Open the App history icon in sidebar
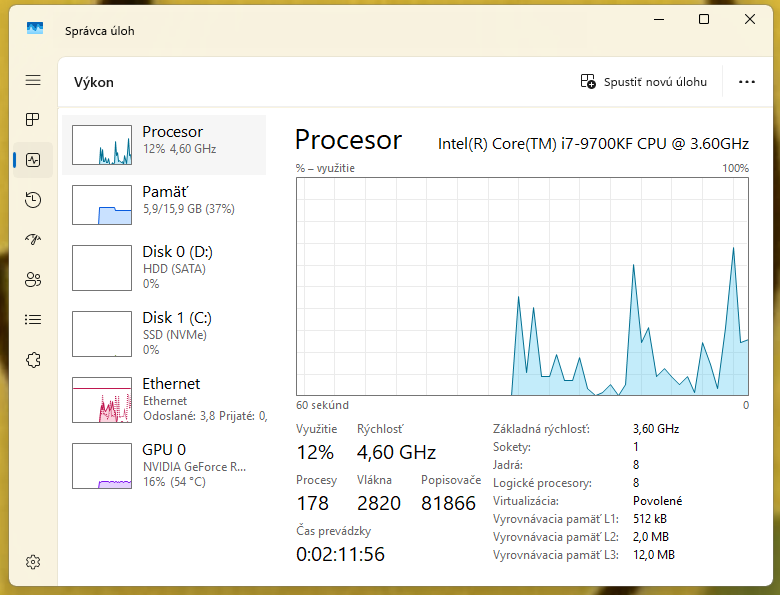 (33, 200)
